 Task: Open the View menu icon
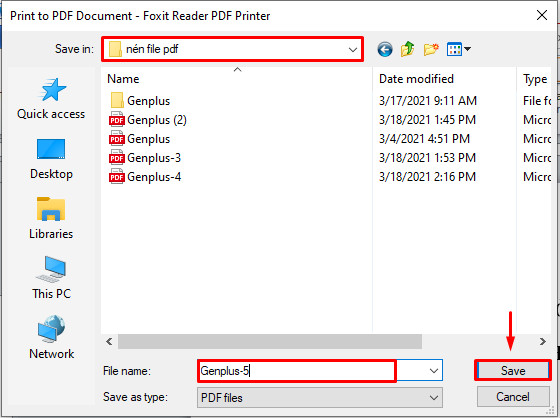point(454,49)
